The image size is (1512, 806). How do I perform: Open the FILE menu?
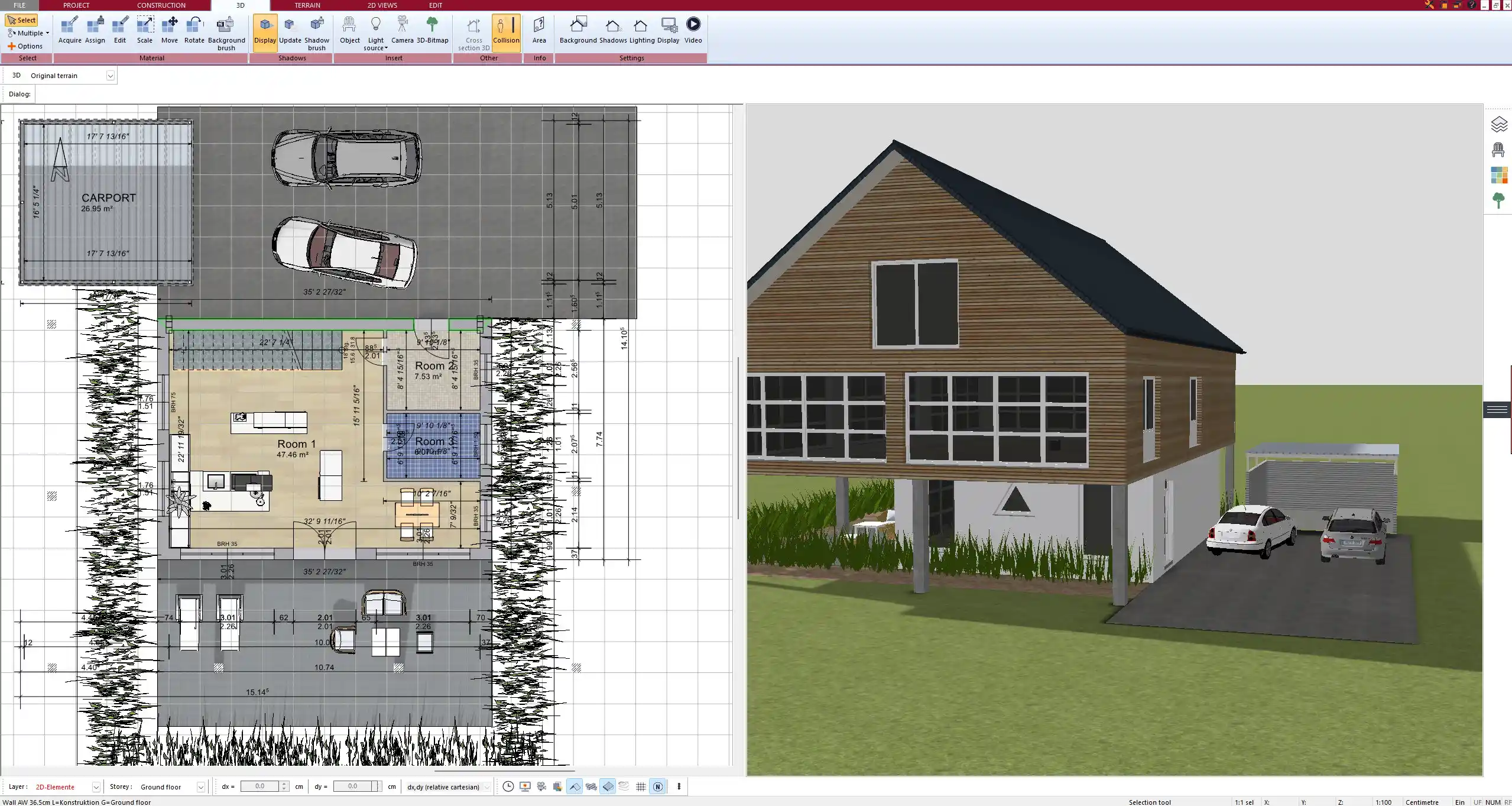point(20,5)
